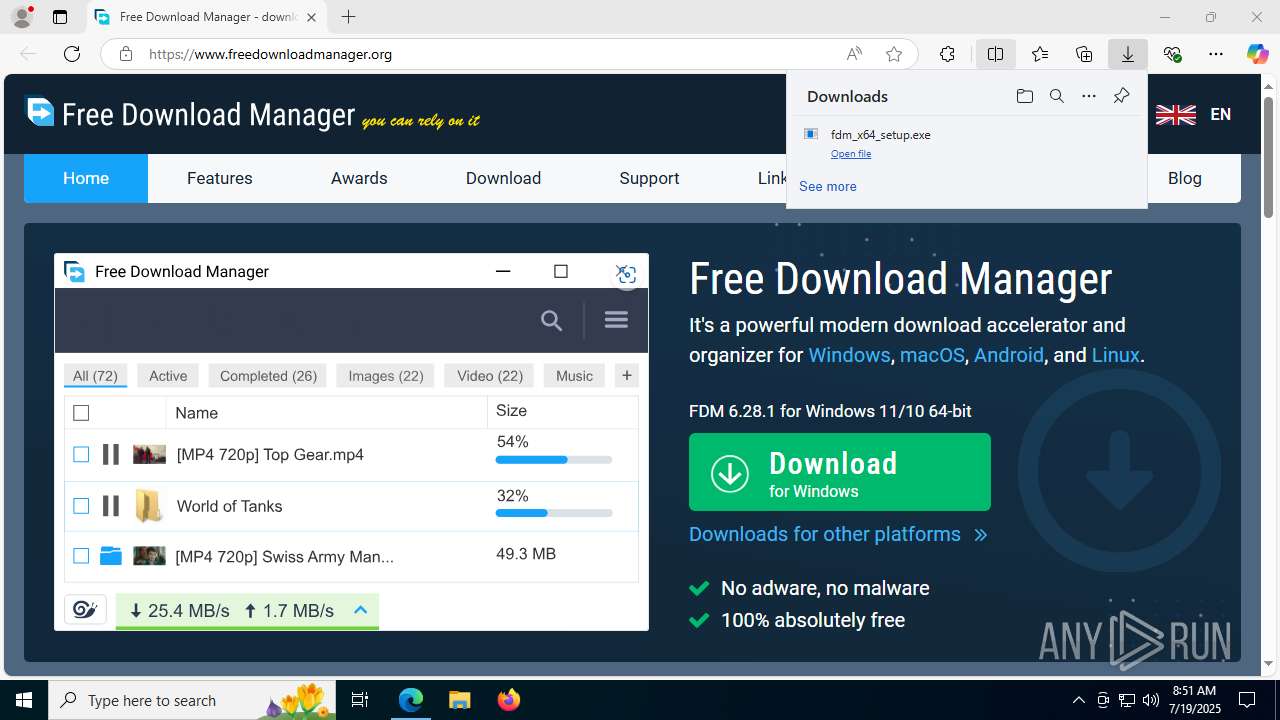Open Awards navigation tab
Screen dimensions: 1280x720
(359, 178)
